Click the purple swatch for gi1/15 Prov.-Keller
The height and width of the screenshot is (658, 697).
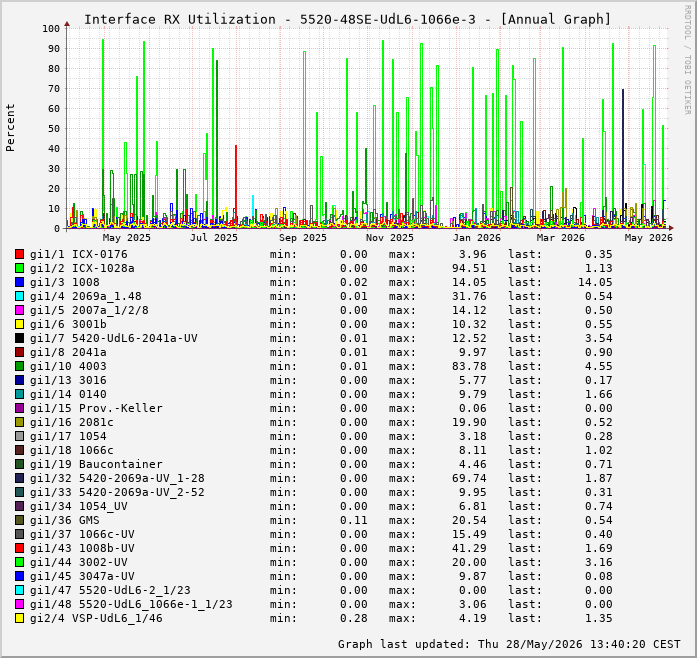tap(19, 408)
